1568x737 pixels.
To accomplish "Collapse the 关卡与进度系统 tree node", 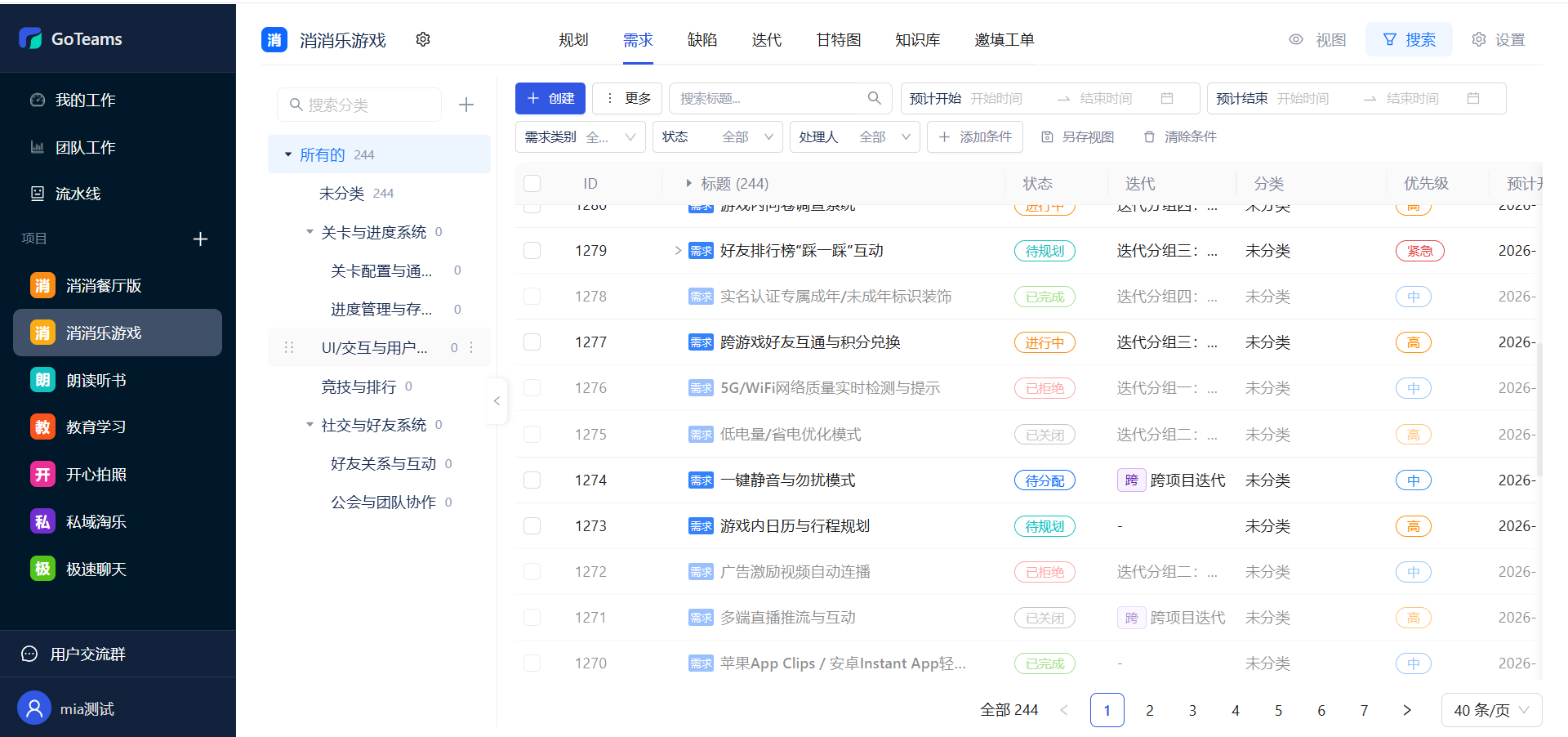I will 310,232.
